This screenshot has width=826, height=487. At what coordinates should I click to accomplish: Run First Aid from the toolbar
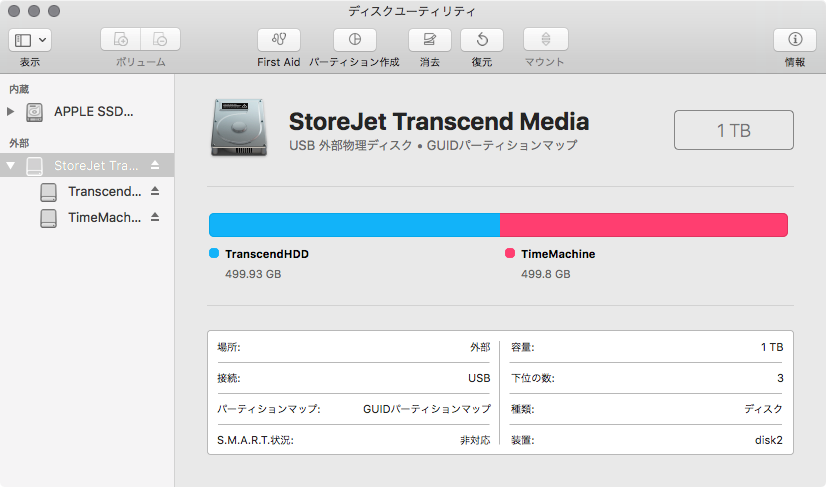click(x=279, y=40)
